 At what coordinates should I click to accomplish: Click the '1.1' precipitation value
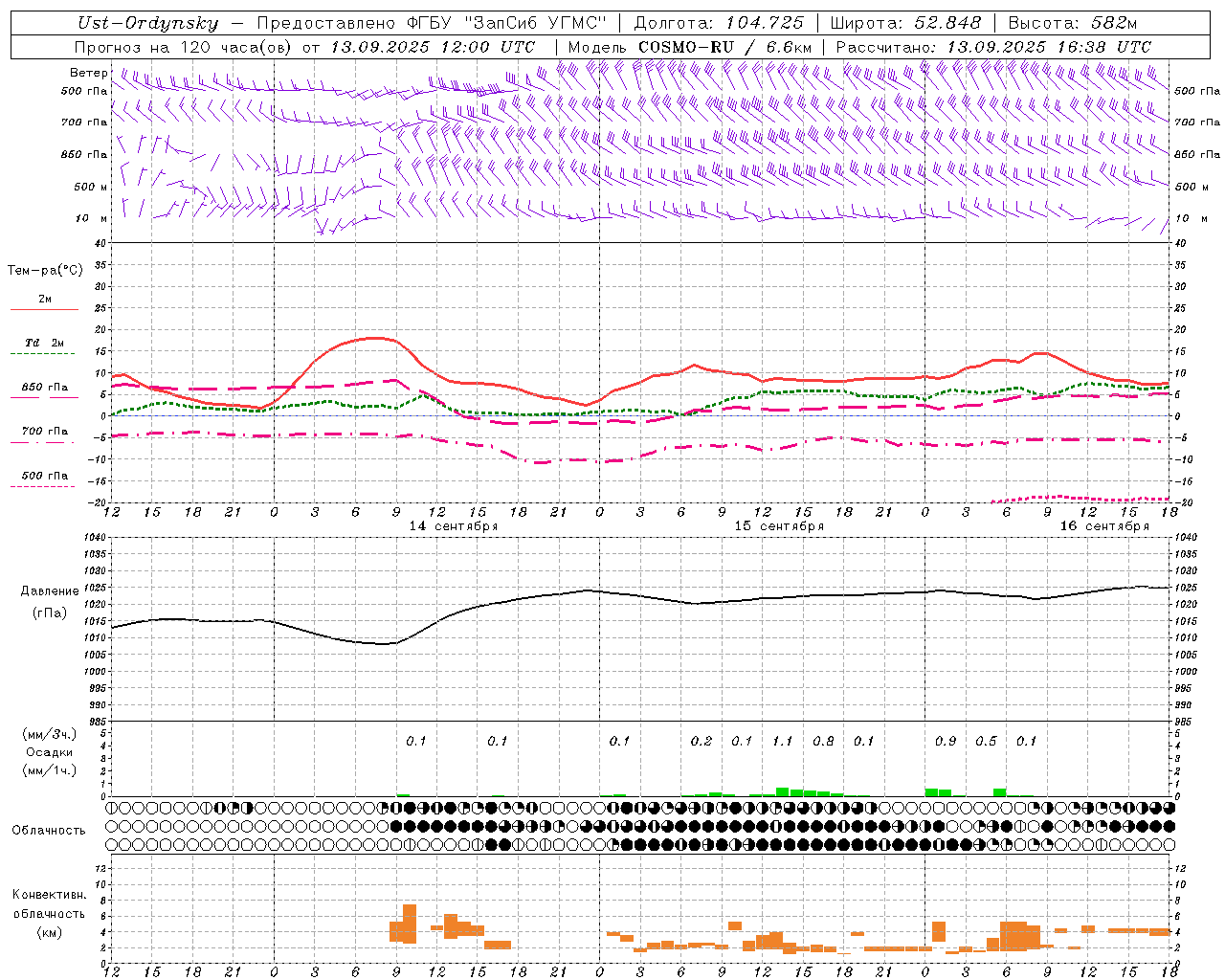pyautogui.click(x=783, y=741)
